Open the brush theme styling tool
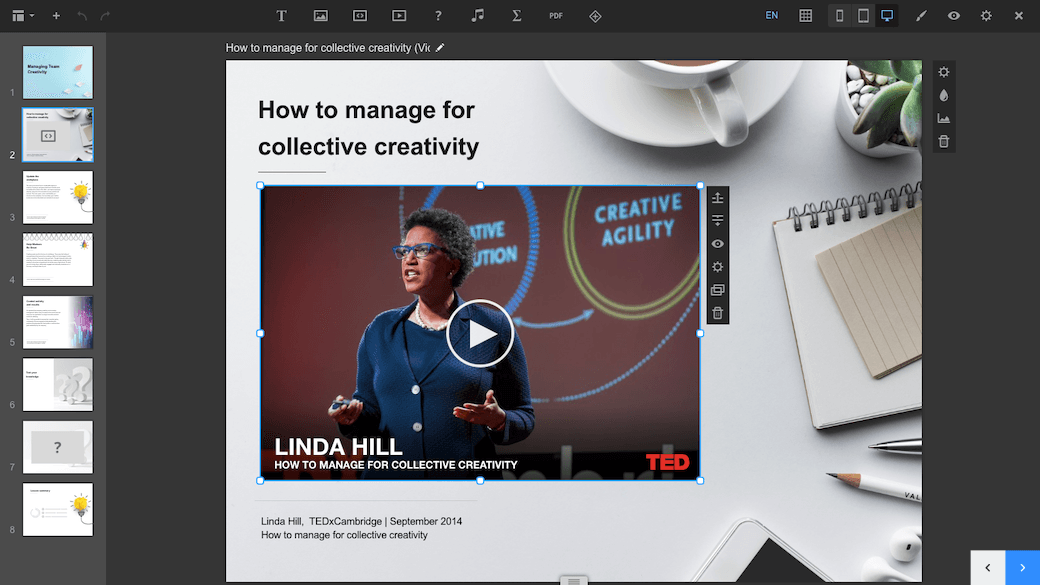This screenshot has width=1040, height=585. click(921, 16)
